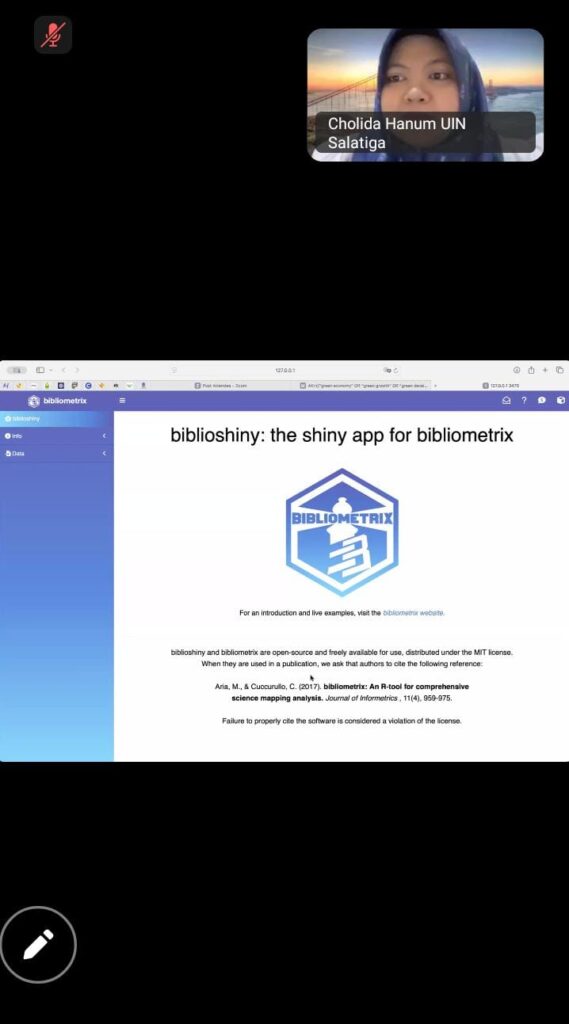Image resolution: width=569 pixels, height=1024 pixels.
Task: Click the browser back arrow
Action: click(64, 370)
